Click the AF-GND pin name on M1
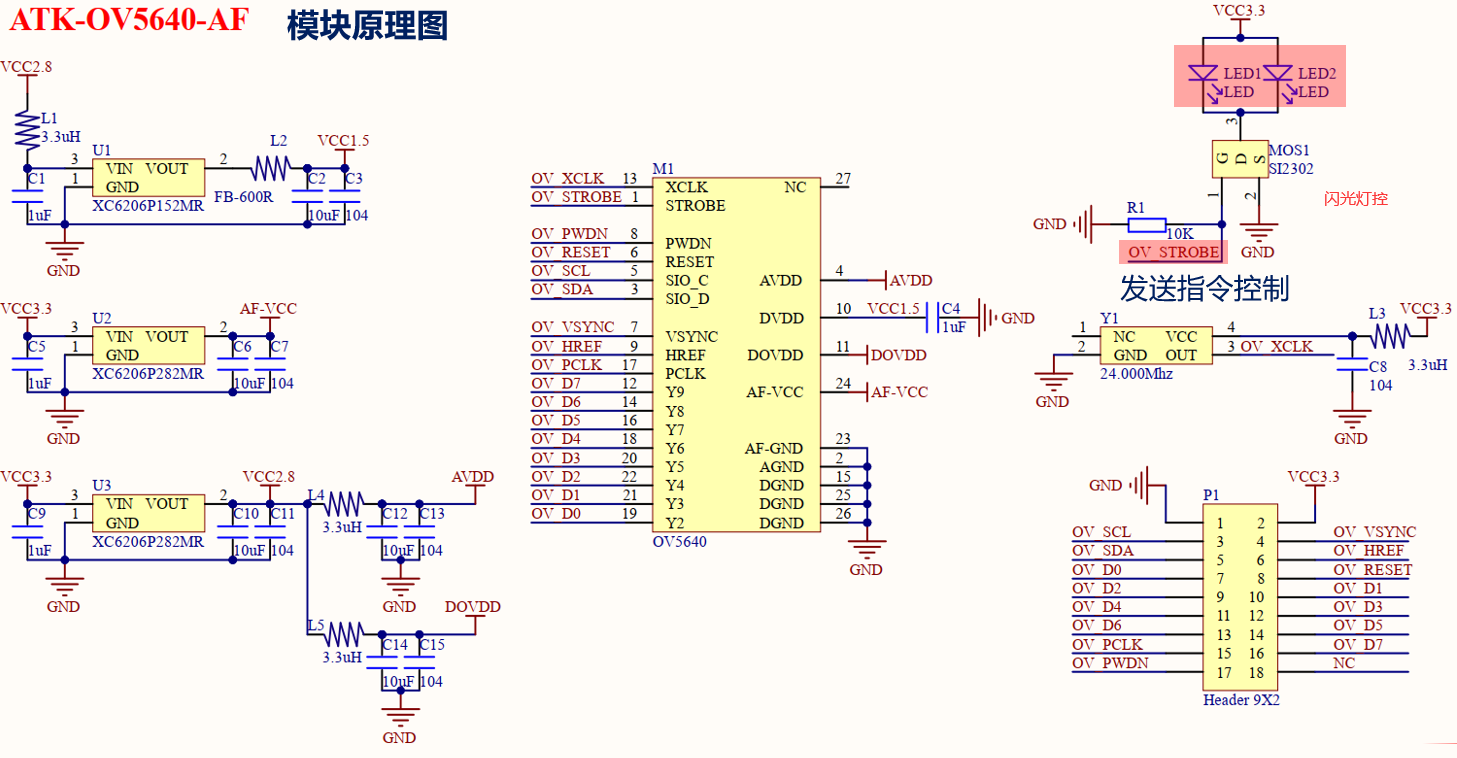The image size is (1457, 758). click(x=774, y=448)
